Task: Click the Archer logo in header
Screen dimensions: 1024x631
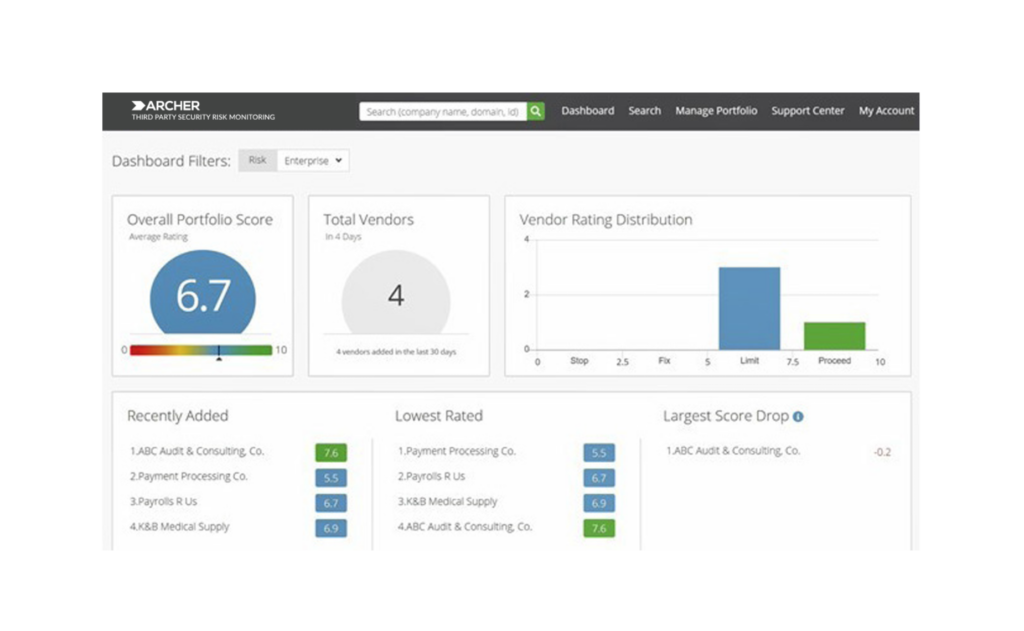Action: (x=166, y=106)
